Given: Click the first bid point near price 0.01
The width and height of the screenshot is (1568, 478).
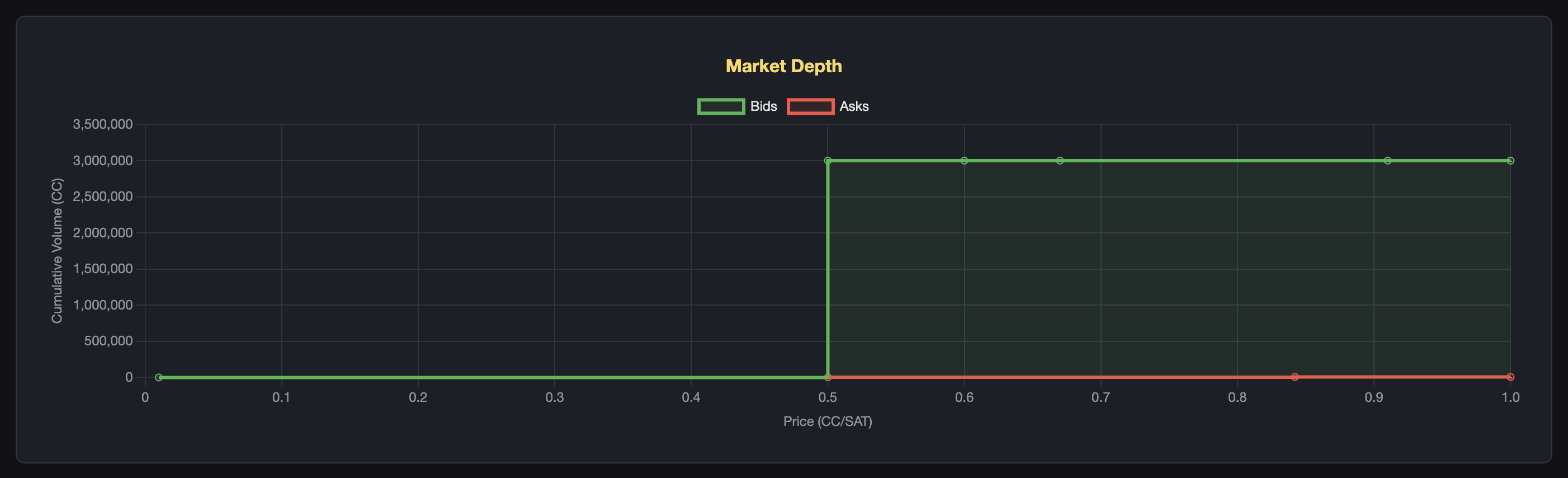Looking at the screenshot, I should point(159,377).
